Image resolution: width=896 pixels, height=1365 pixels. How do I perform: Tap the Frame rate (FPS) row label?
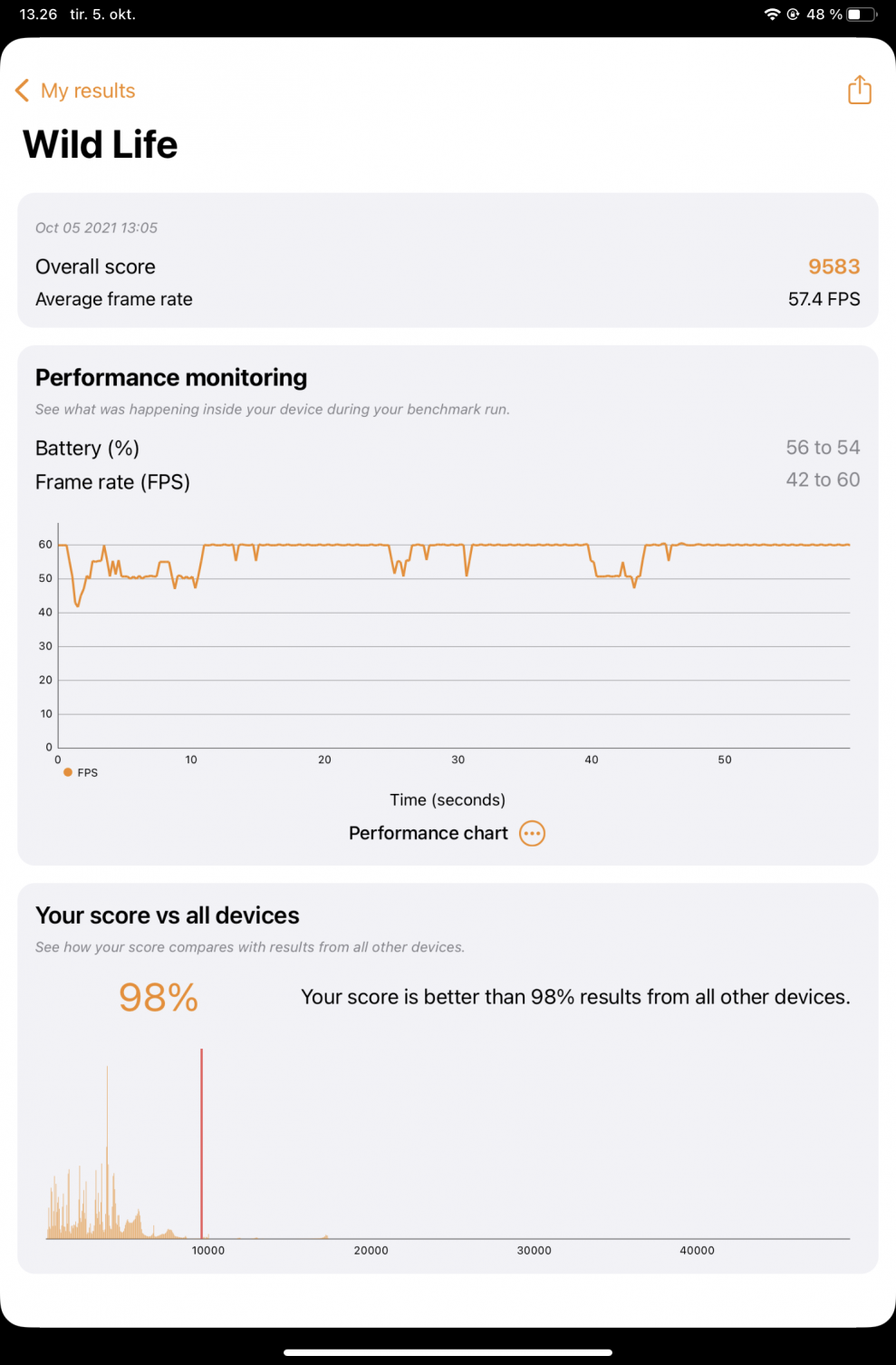click(112, 482)
